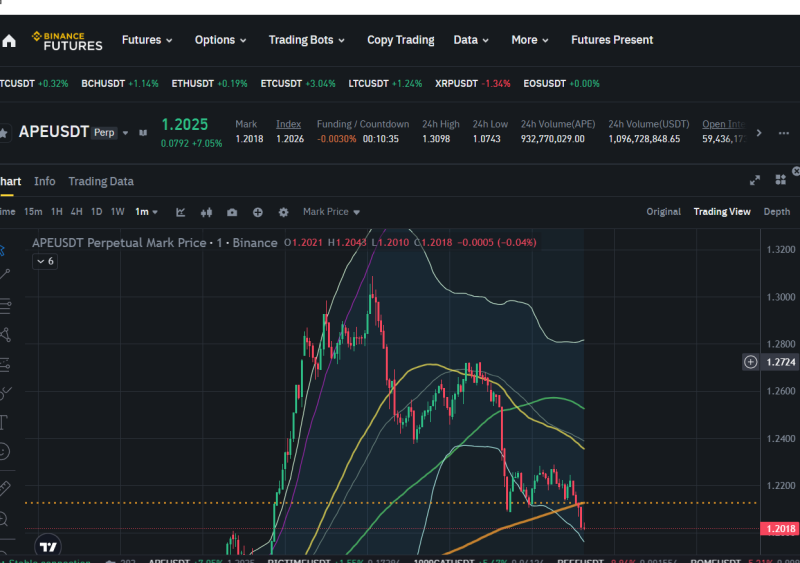The width and height of the screenshot is (800, 563).
Task: Favorite APEUSDT with the star icon
Action: point(4,133)
